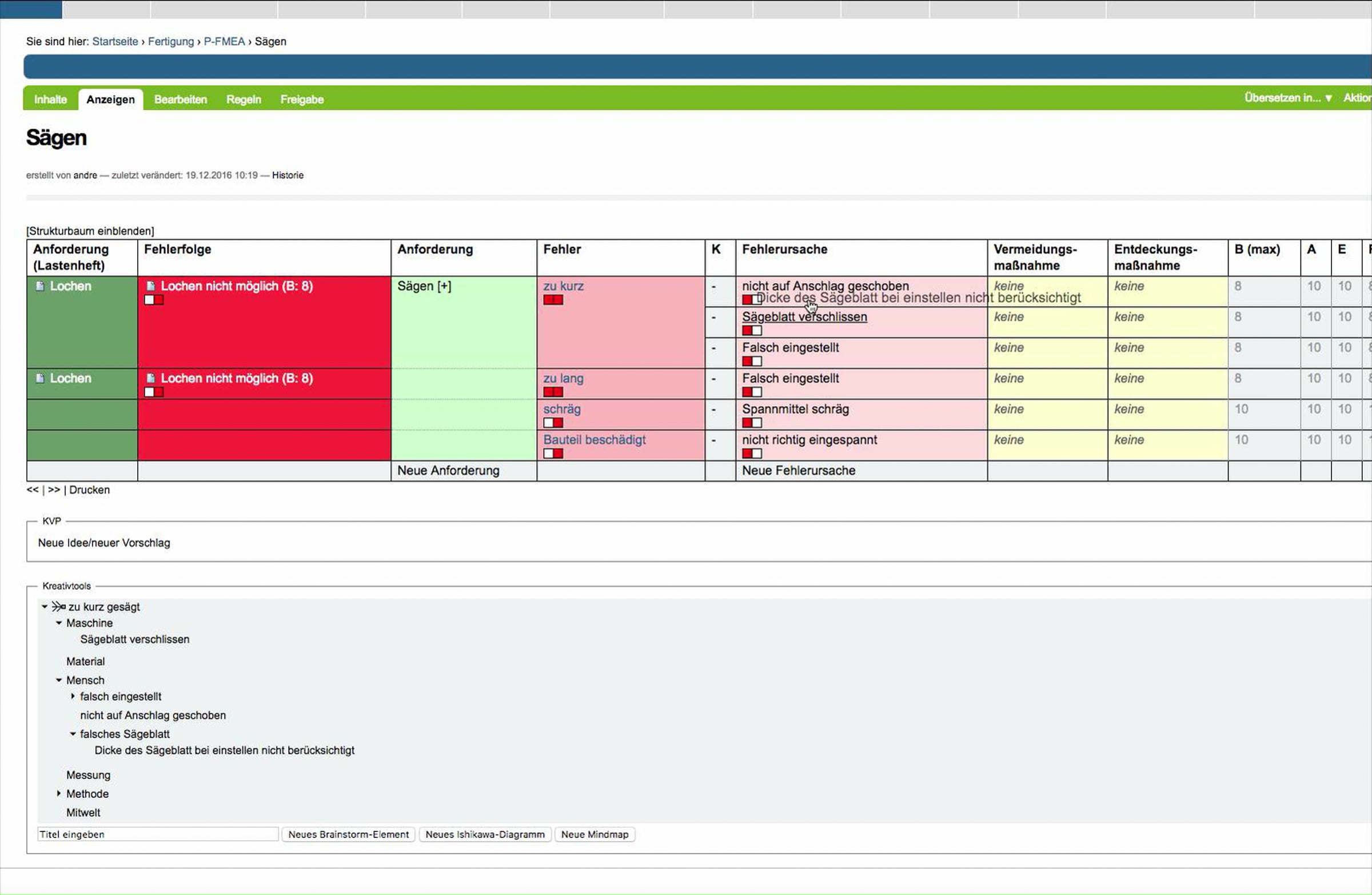Image resolution: width=1372 pixels, height=895 pixels.
Task: Switch to the Bearbeiten tab
Action: point(181,99)
